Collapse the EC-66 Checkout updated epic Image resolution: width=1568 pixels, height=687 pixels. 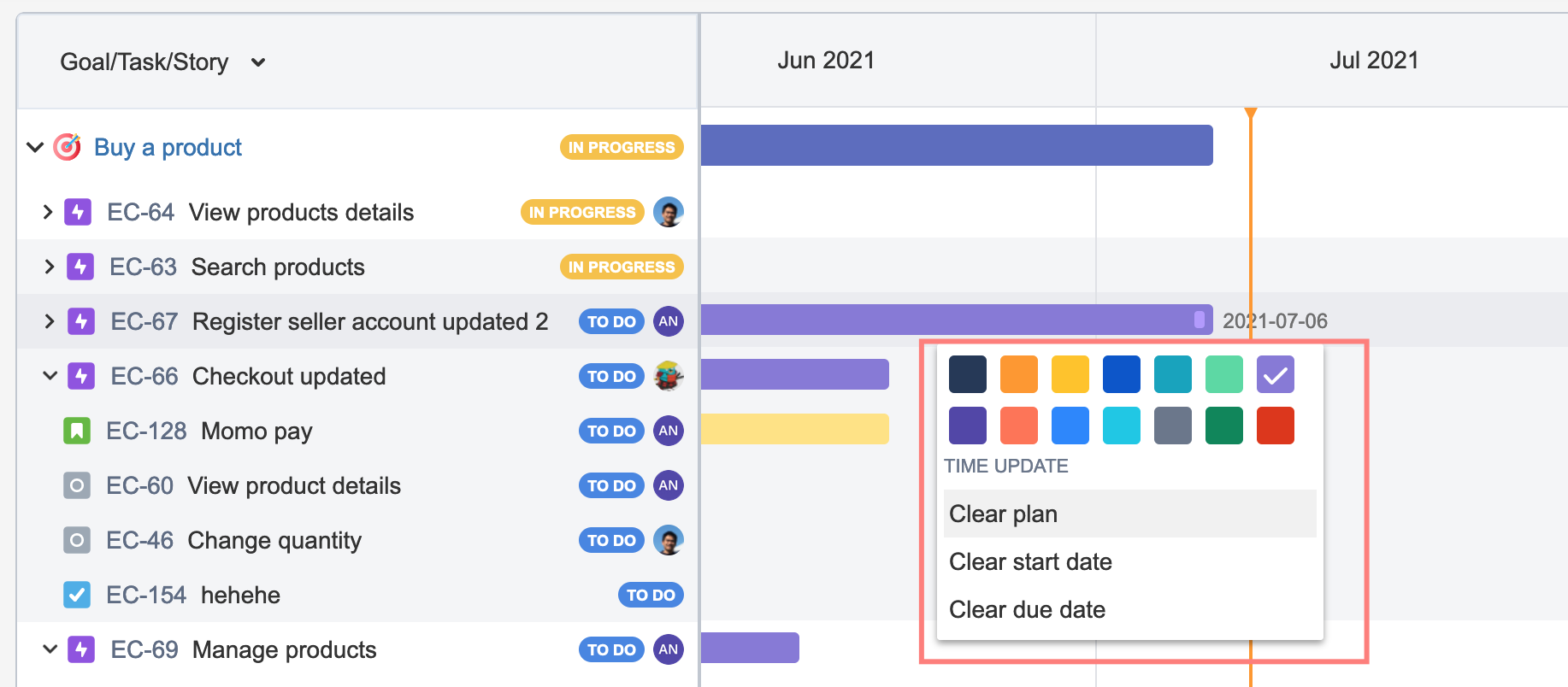click(50, 376)
